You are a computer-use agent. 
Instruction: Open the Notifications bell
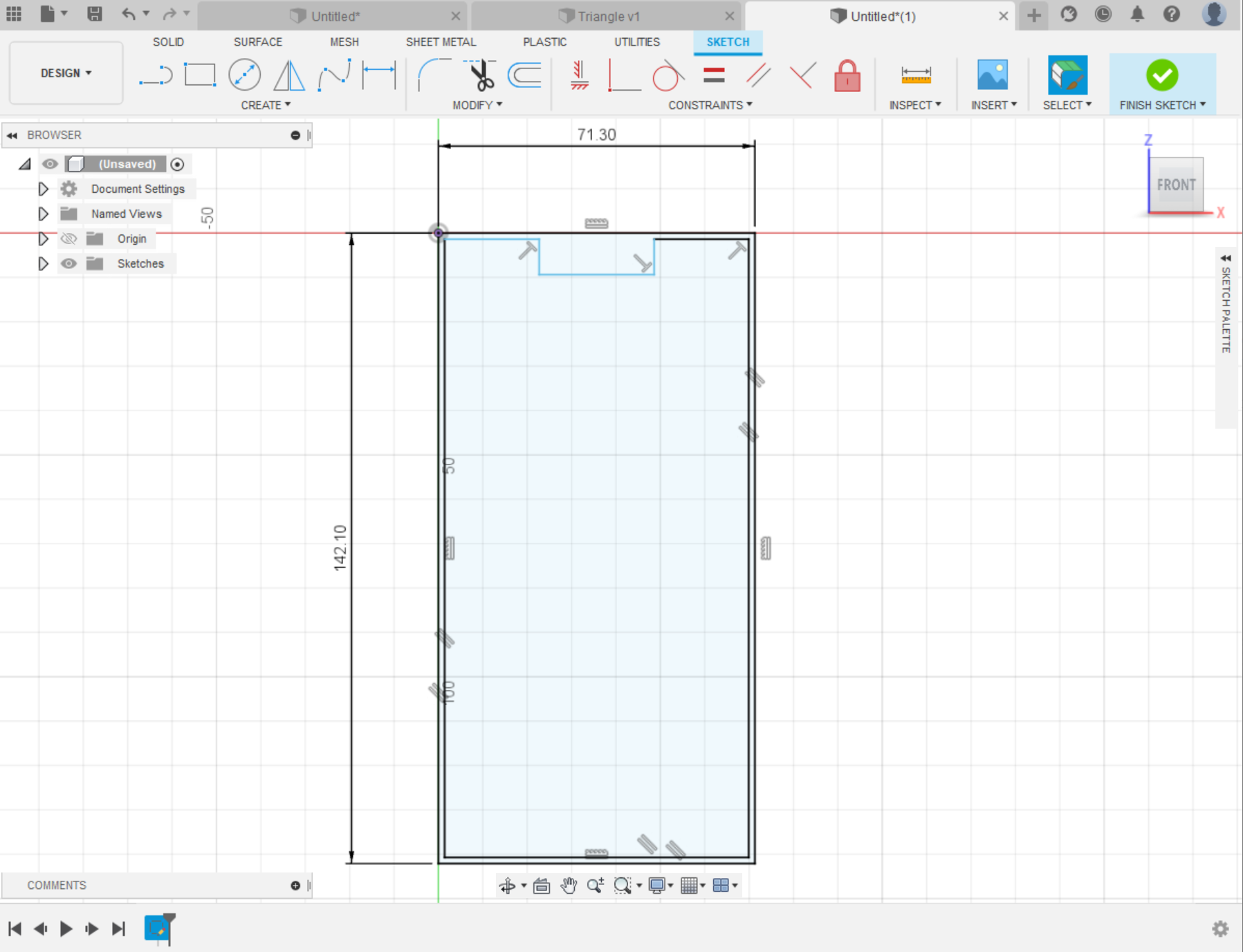tap(1137, 15)
